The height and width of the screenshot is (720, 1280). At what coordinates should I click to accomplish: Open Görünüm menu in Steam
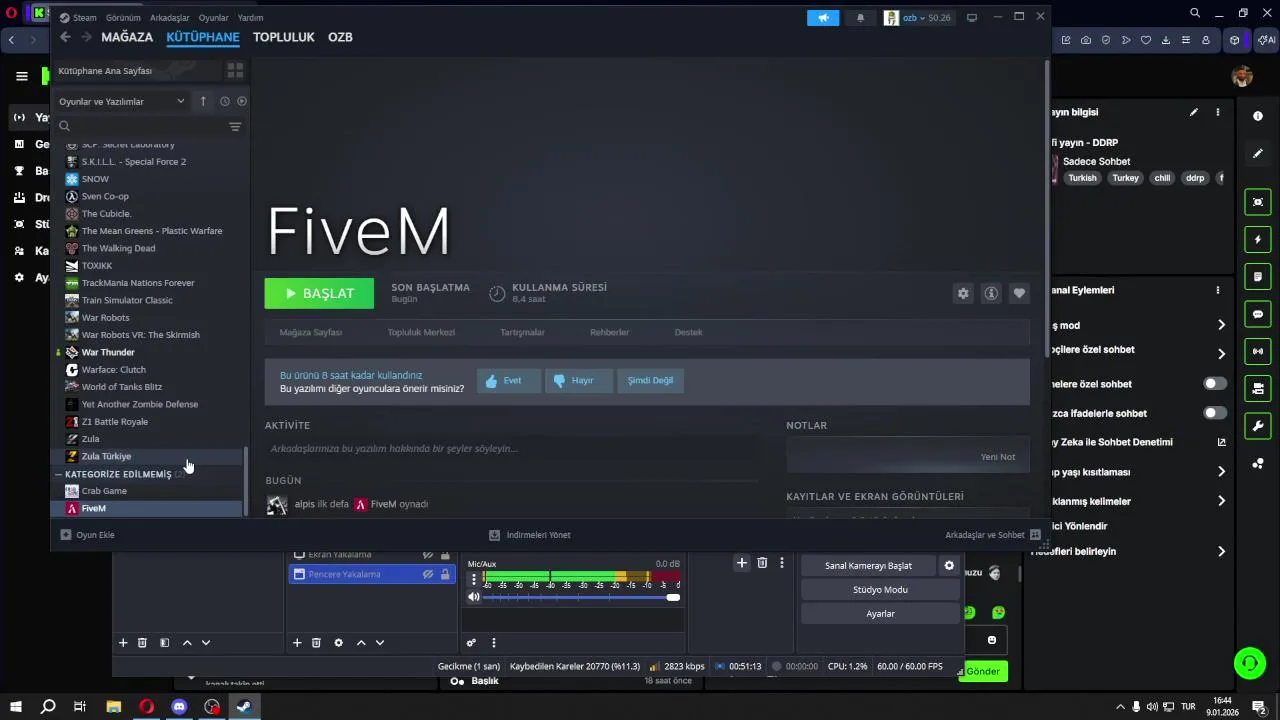click(x=123, y=18)
